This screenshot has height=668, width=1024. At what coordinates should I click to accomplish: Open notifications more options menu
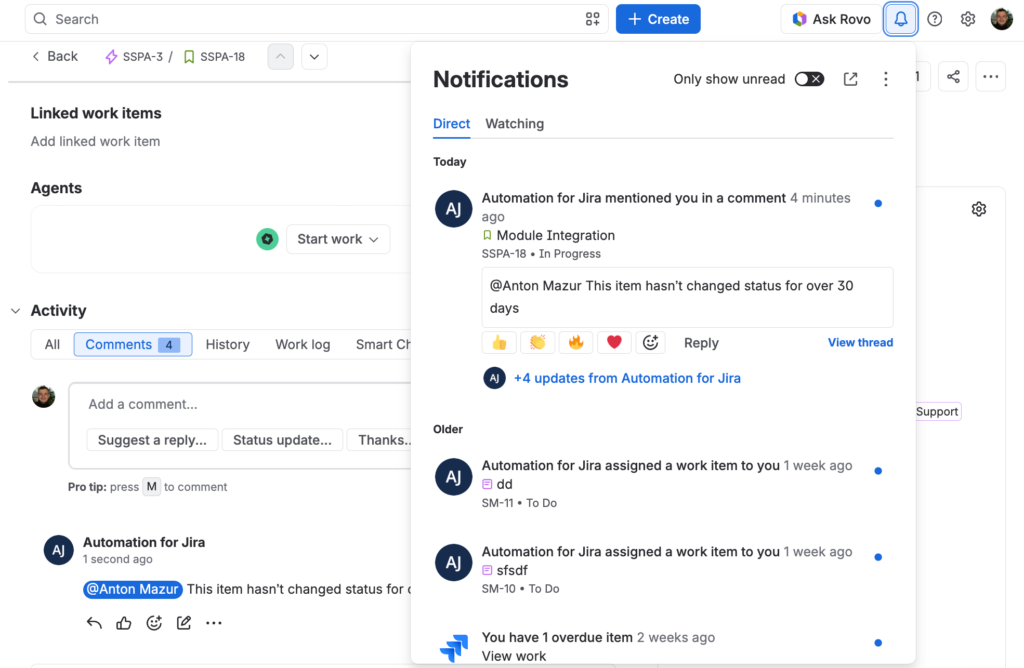click(886, 79)
